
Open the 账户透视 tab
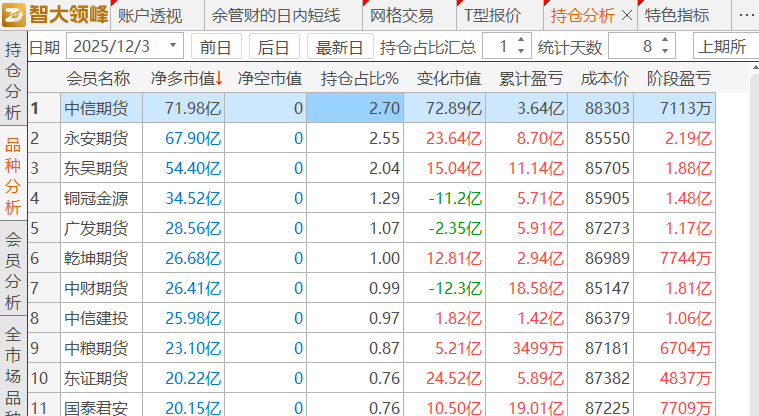tap(150, 16)
